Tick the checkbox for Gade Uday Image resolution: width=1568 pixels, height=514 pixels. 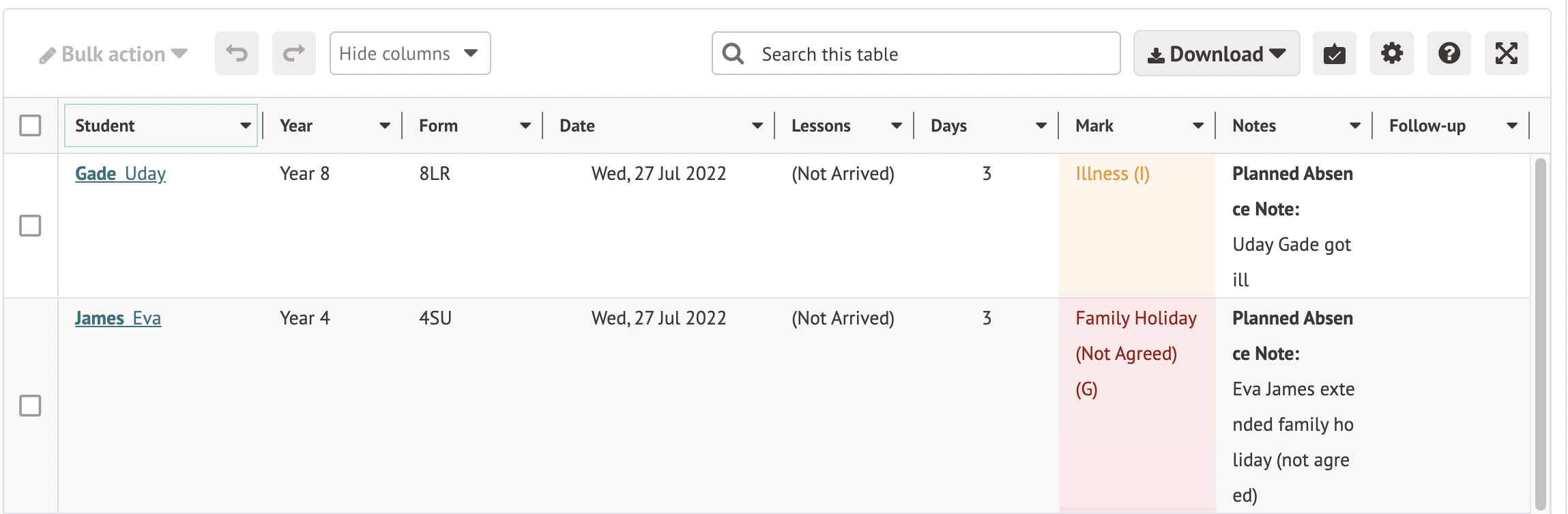point(30,226)
